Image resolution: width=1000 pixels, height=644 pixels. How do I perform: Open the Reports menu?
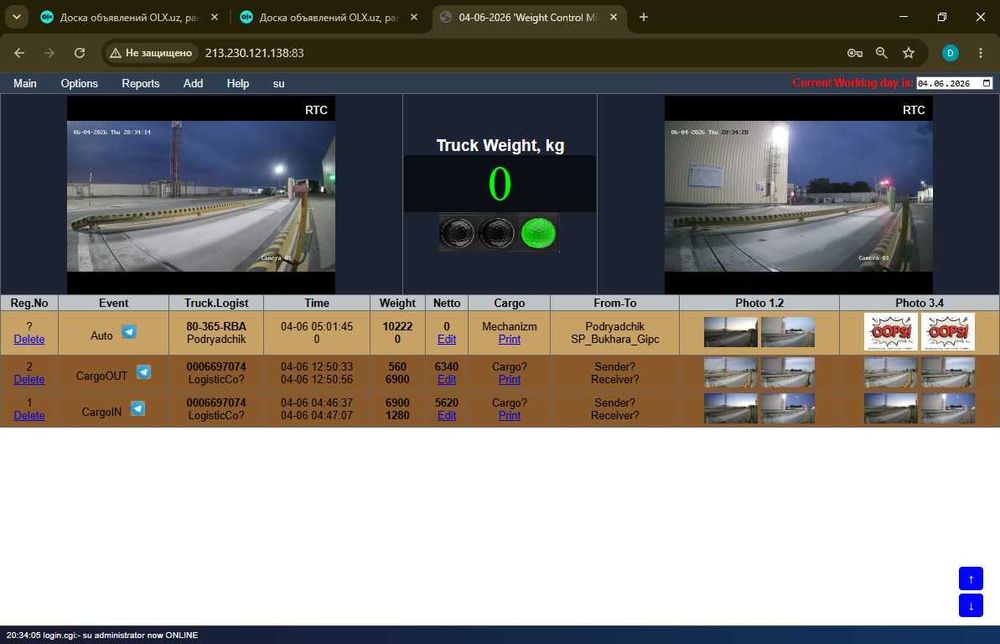[140, 84]
